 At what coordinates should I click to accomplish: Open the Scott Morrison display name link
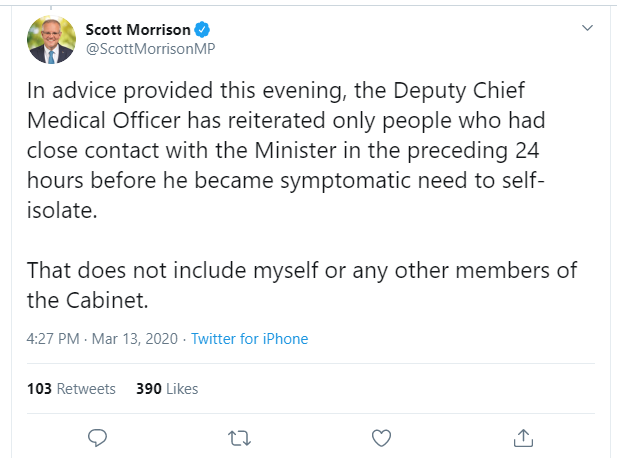coord(138,30)
